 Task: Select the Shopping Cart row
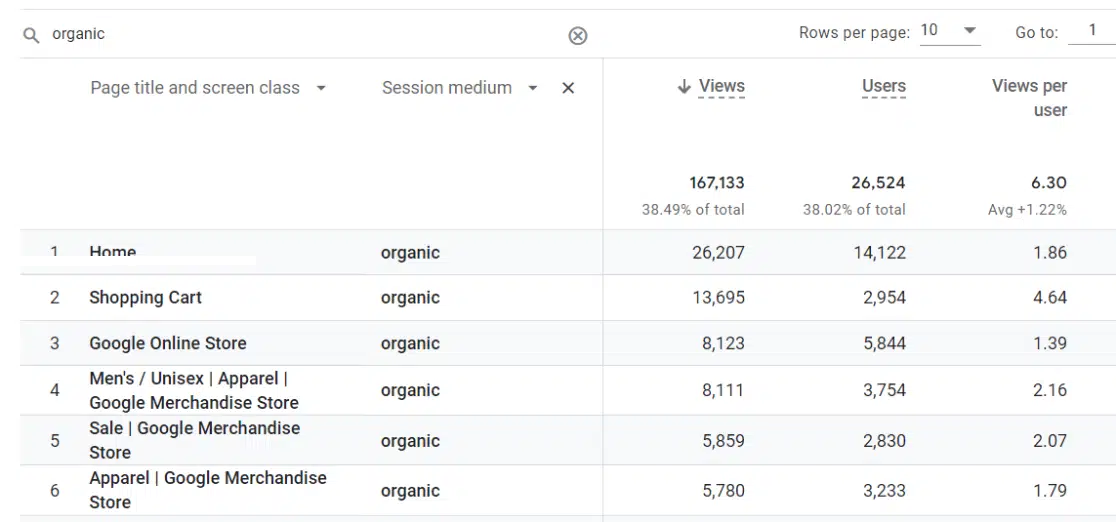tap(146, 298)
